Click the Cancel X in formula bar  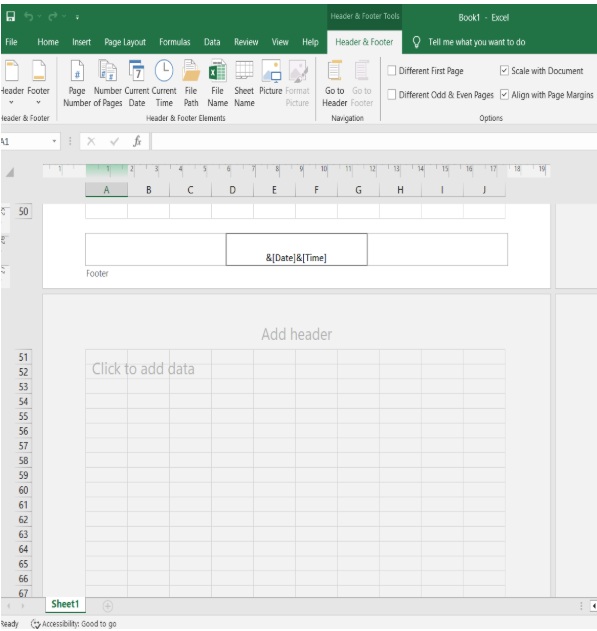[91, 141]
